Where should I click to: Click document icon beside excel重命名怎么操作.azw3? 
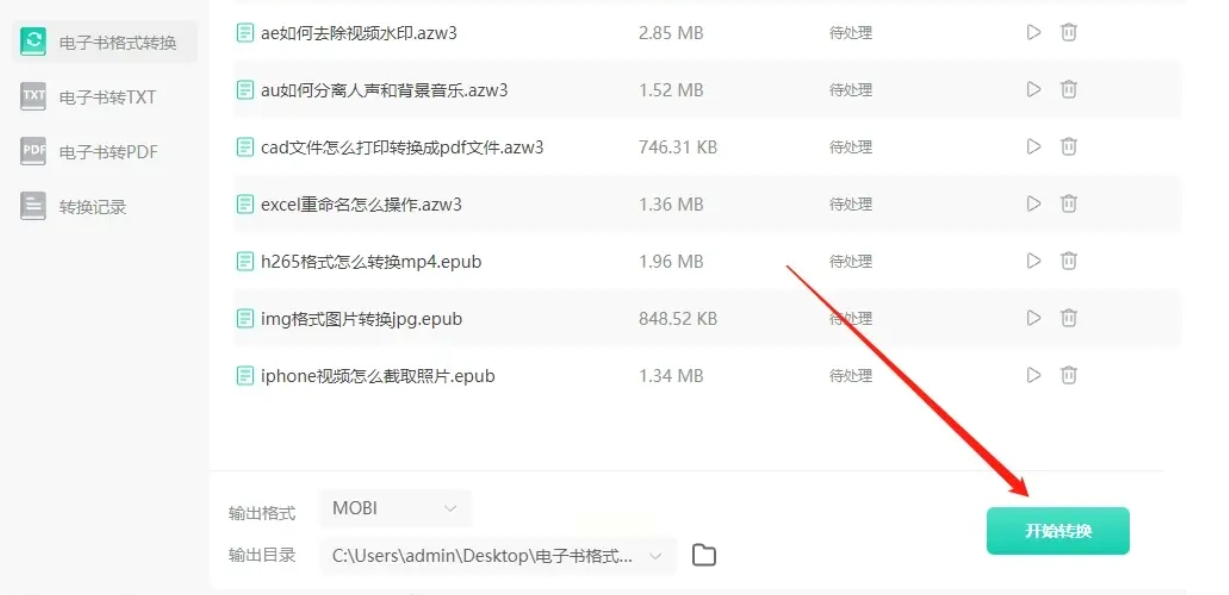coord(245,204)
